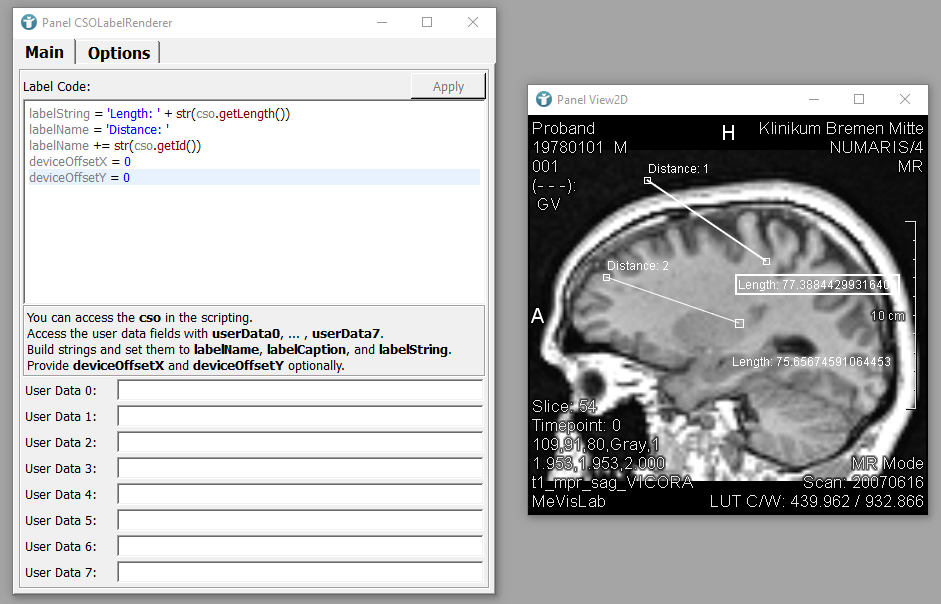Focus the User Data 3 input field
This screenshot has height=604, width=941.
click(x=300, y=468)
